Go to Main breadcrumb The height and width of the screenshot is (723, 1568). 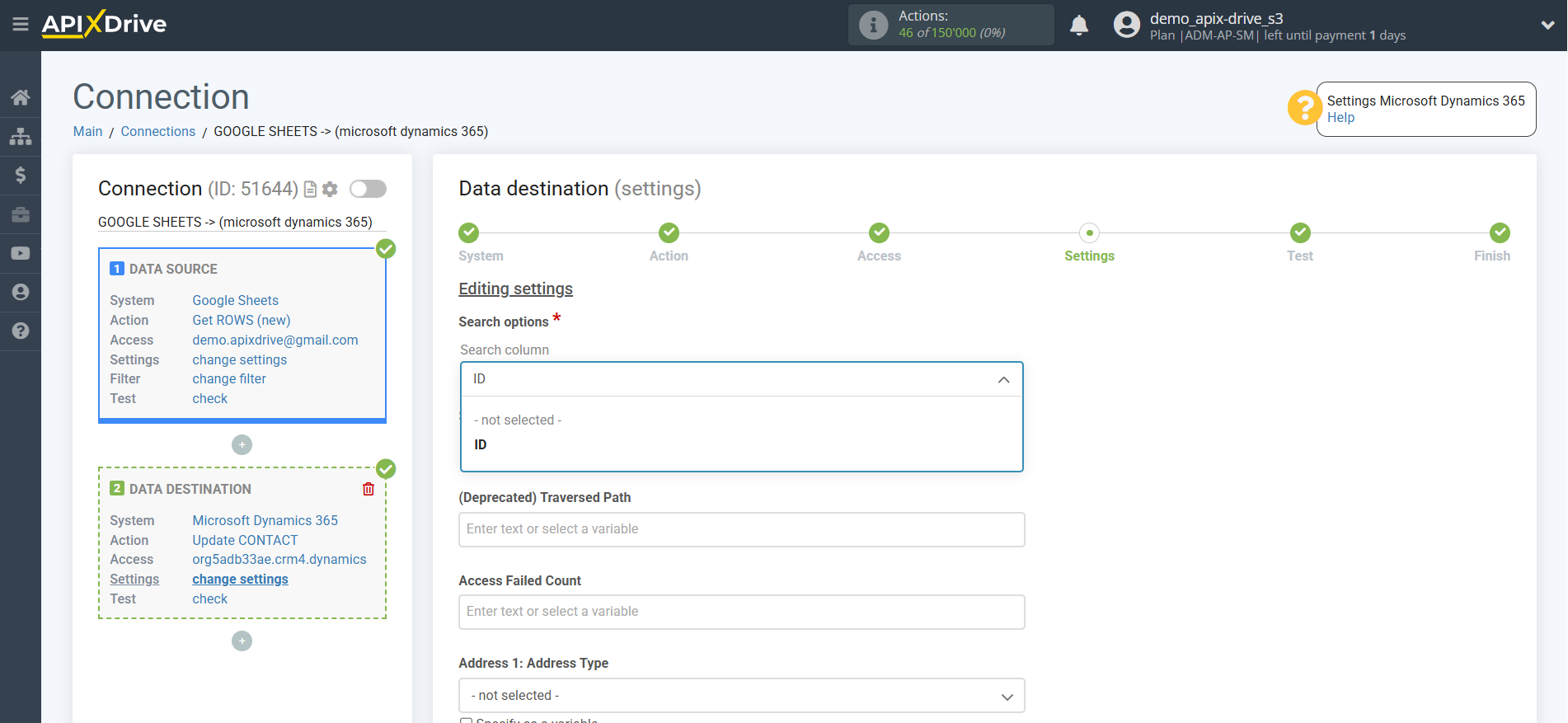tap(87, 132)
